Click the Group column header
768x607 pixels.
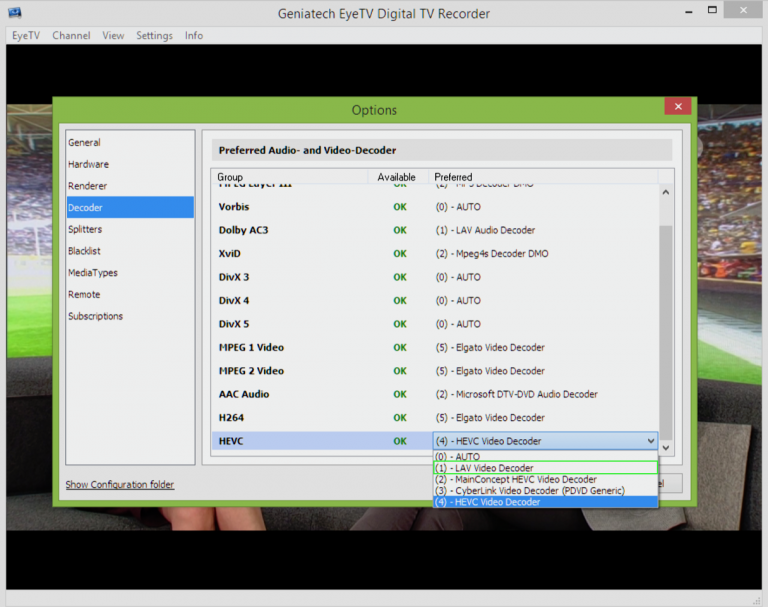point(289,177)
